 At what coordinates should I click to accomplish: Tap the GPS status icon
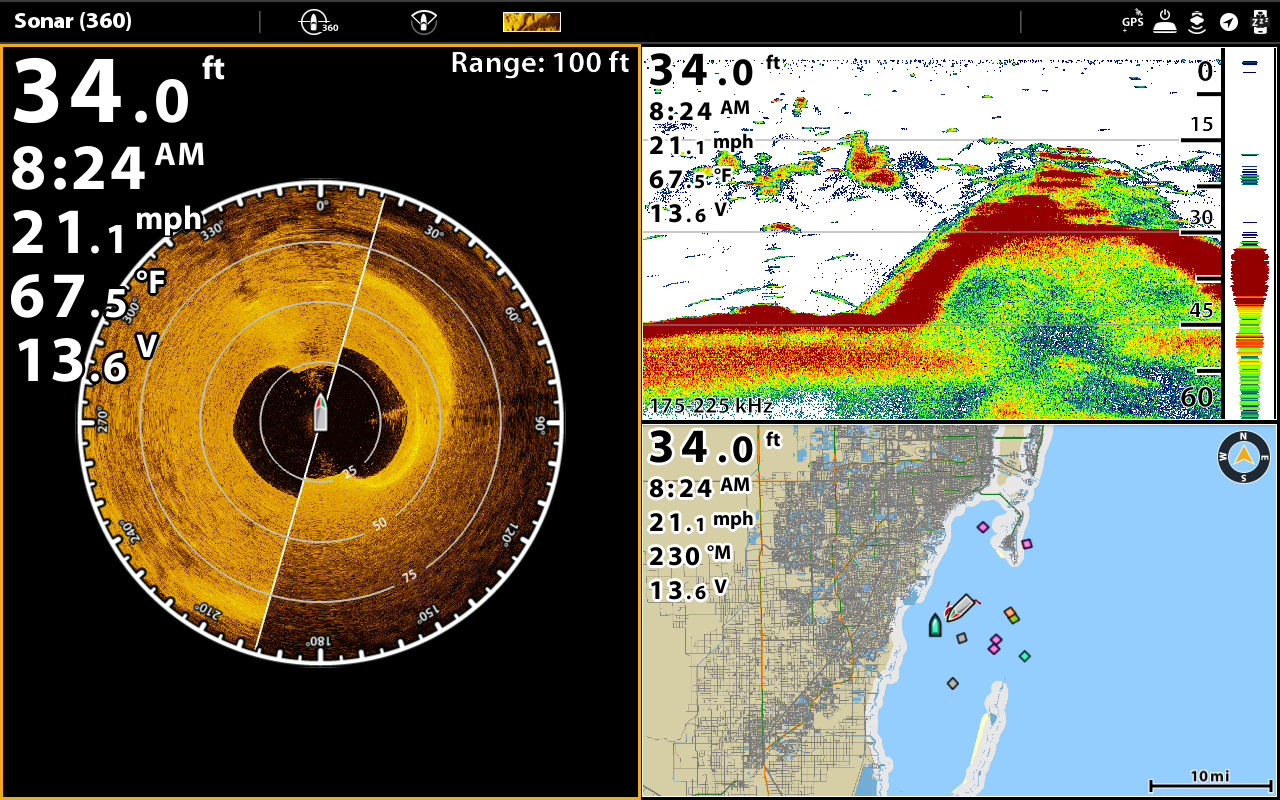(x=1132, y=20)
